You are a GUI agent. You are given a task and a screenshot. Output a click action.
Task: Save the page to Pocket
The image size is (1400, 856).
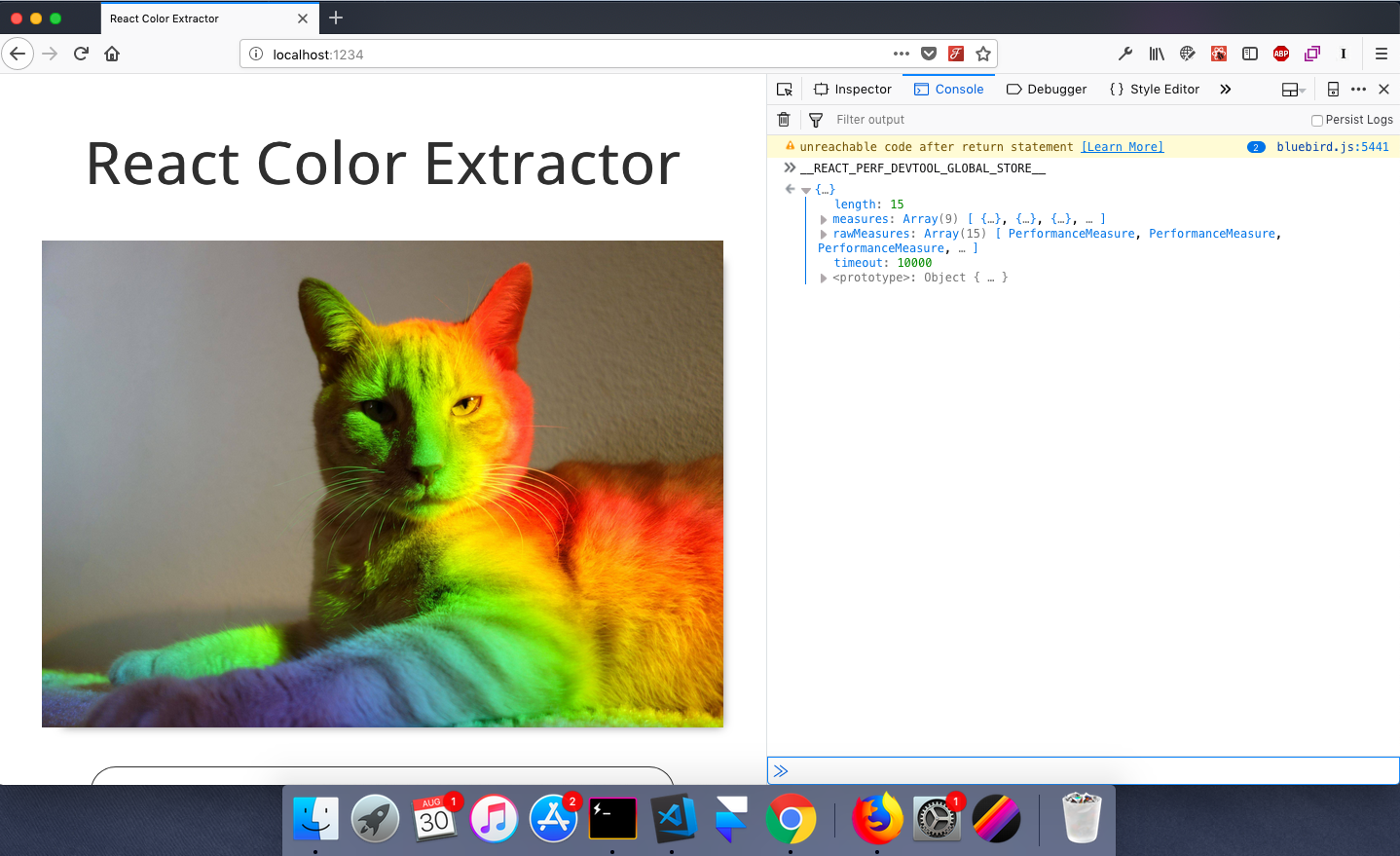point(928,54)
